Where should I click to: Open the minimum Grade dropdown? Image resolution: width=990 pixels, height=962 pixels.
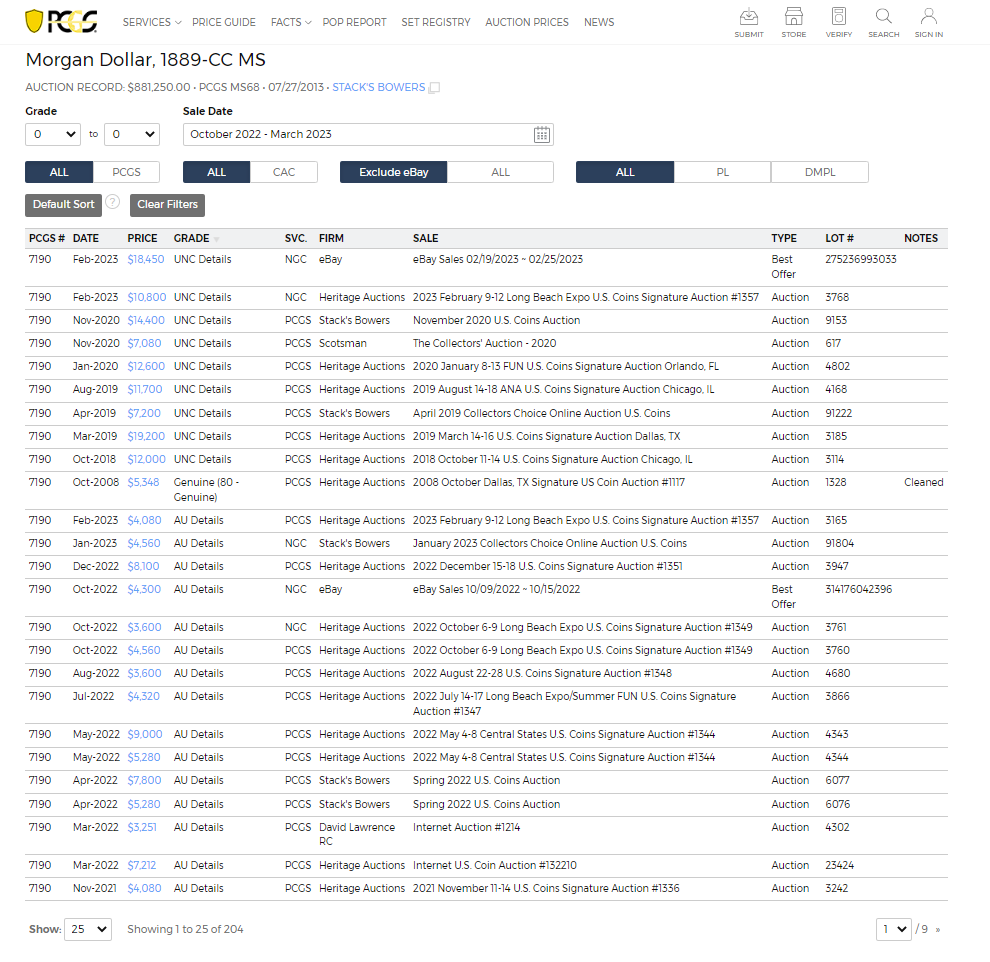[53, 134]
